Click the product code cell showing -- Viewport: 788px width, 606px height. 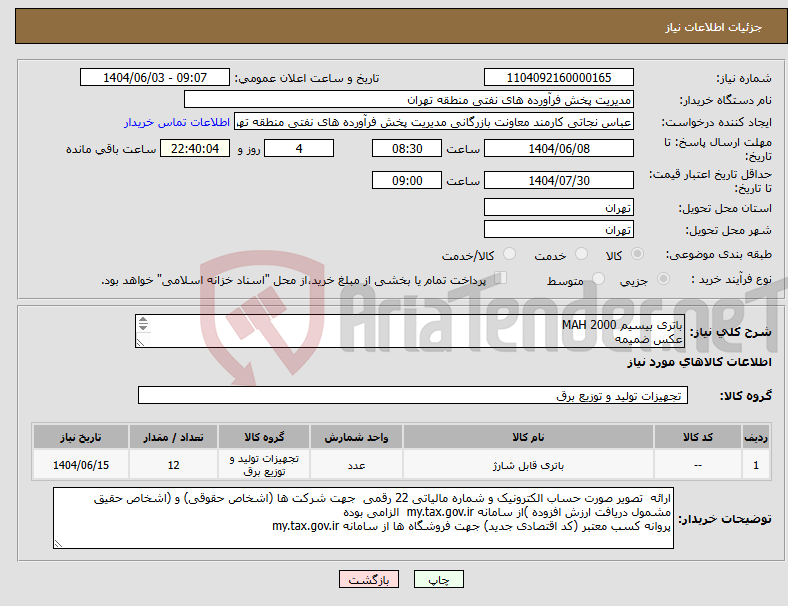[x=698, y=465]
